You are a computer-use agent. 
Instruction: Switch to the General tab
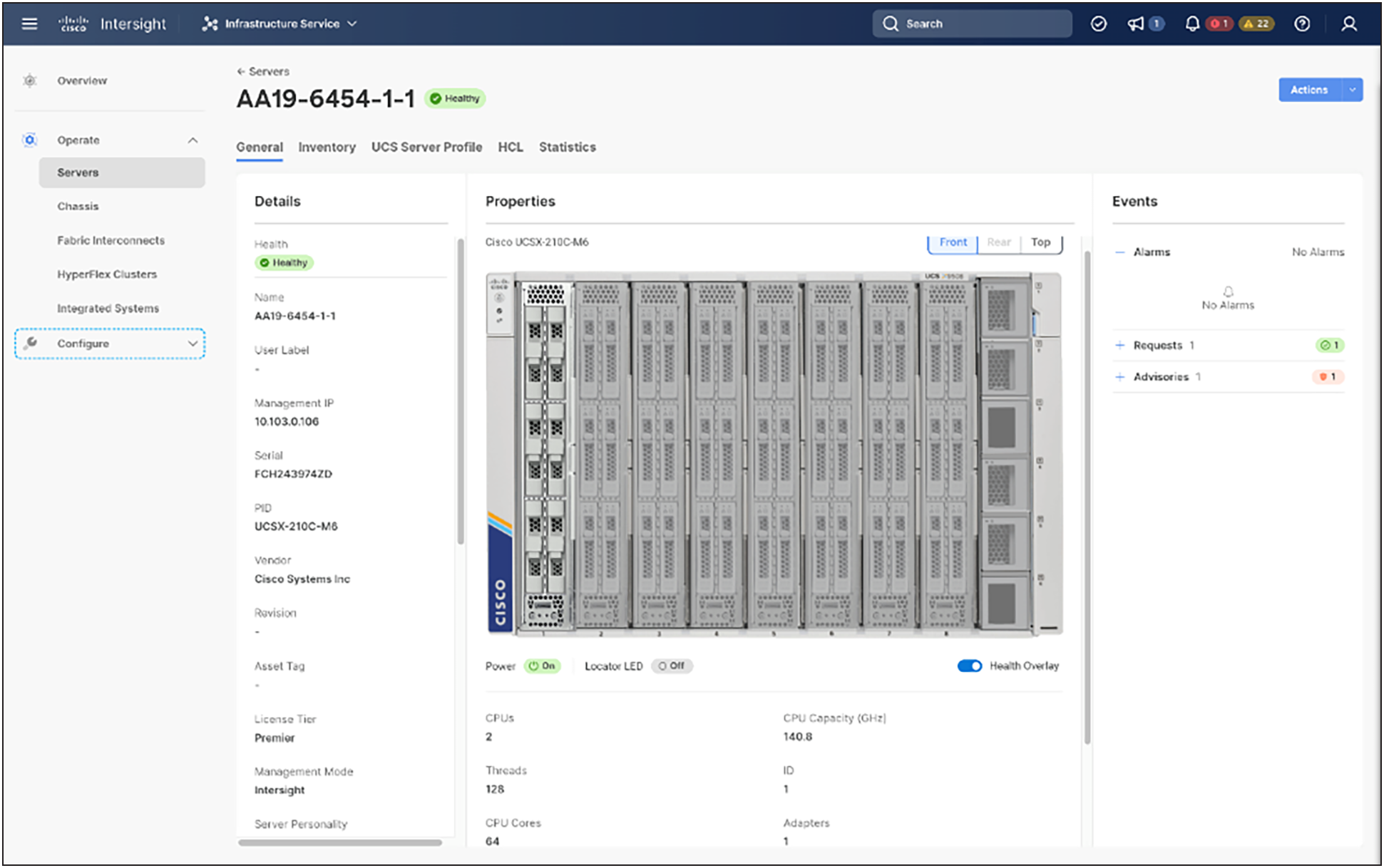pos(260,147)
